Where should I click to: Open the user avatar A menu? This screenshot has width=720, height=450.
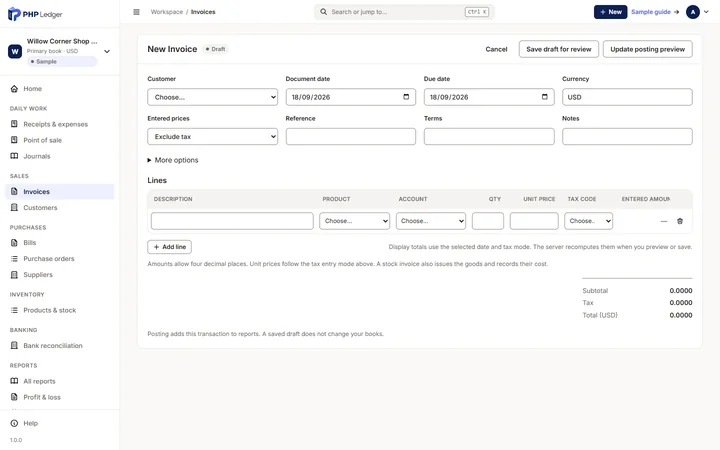pyautogui.click(x=692, y=12)
